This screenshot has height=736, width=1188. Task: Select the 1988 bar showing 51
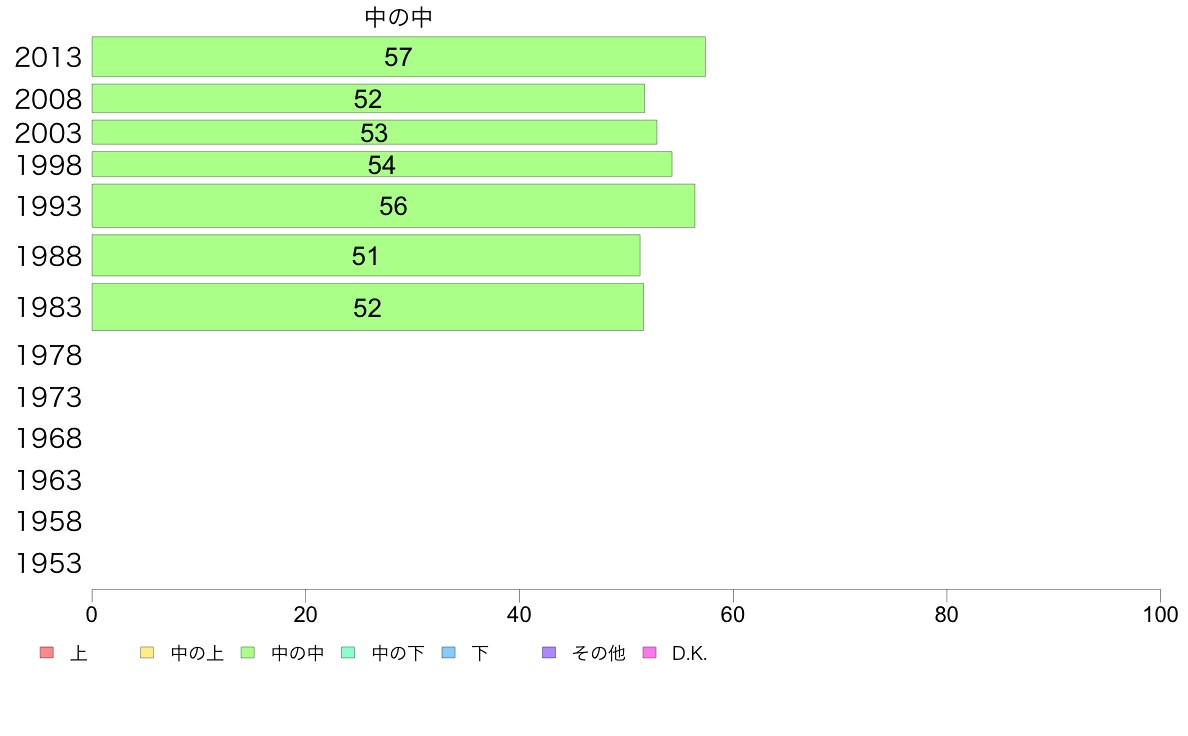366,255
